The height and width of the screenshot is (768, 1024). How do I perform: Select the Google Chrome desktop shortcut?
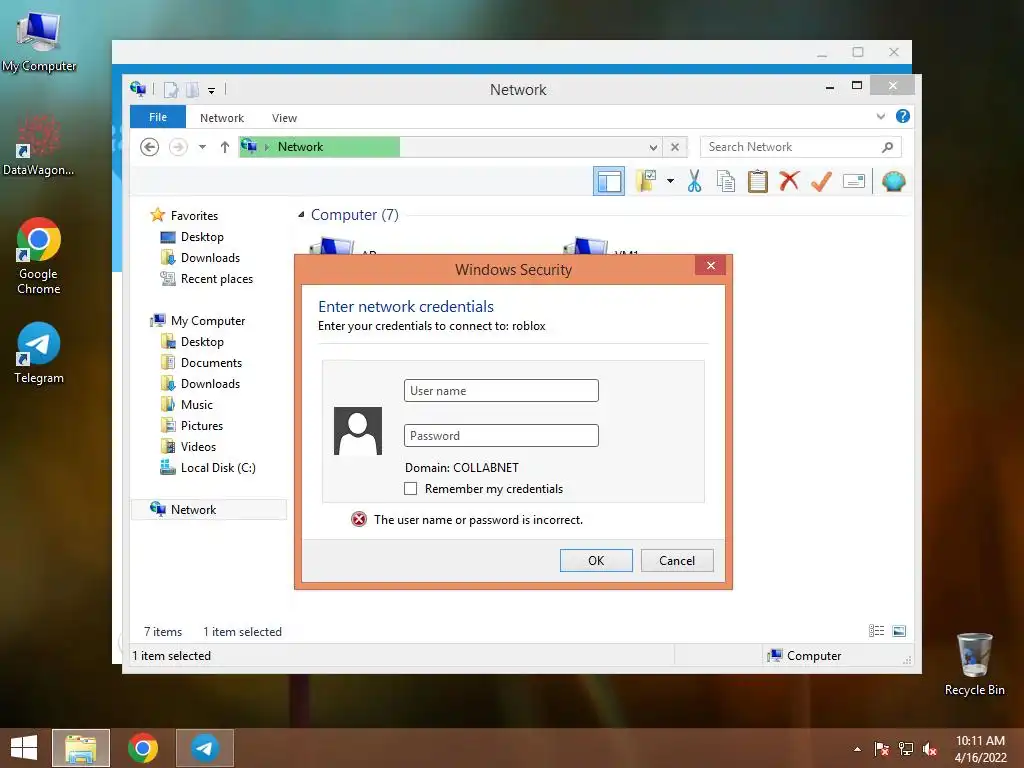(39, 256)
